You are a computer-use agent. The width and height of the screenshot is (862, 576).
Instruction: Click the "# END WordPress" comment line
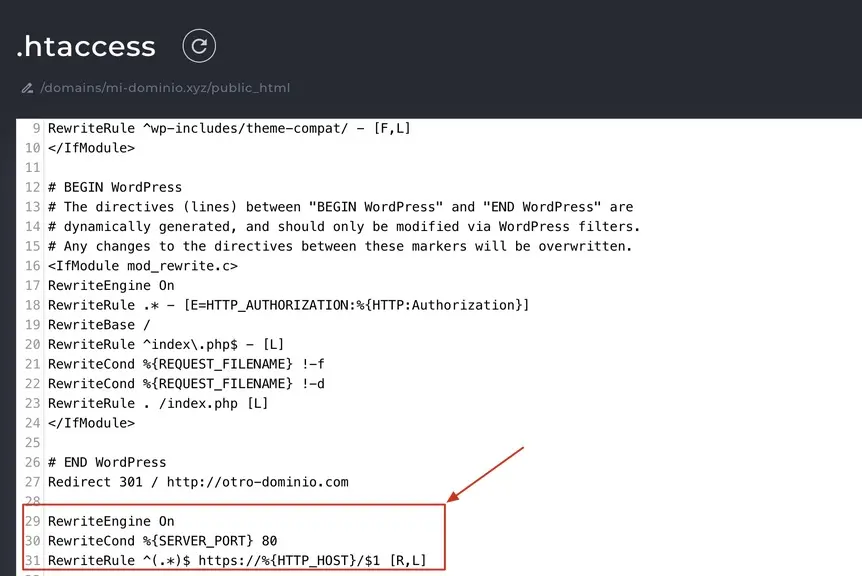107,462
